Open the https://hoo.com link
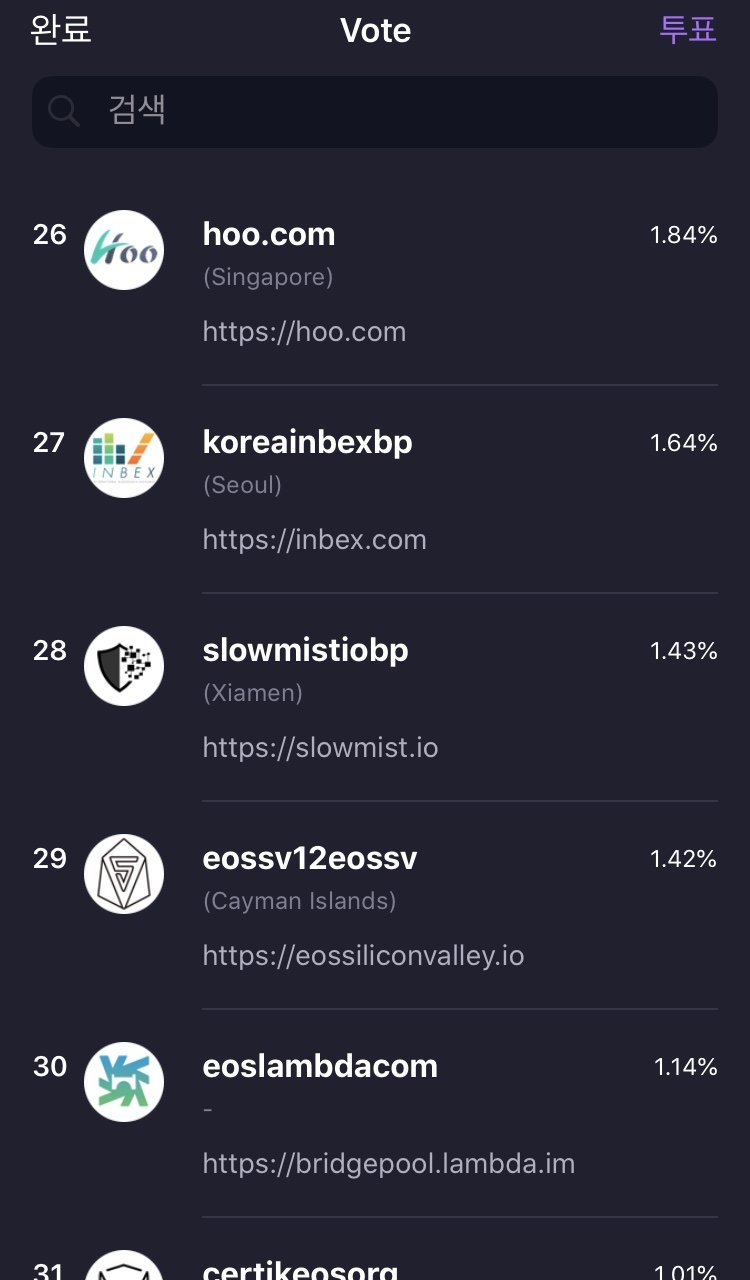 tap(304, 332)
